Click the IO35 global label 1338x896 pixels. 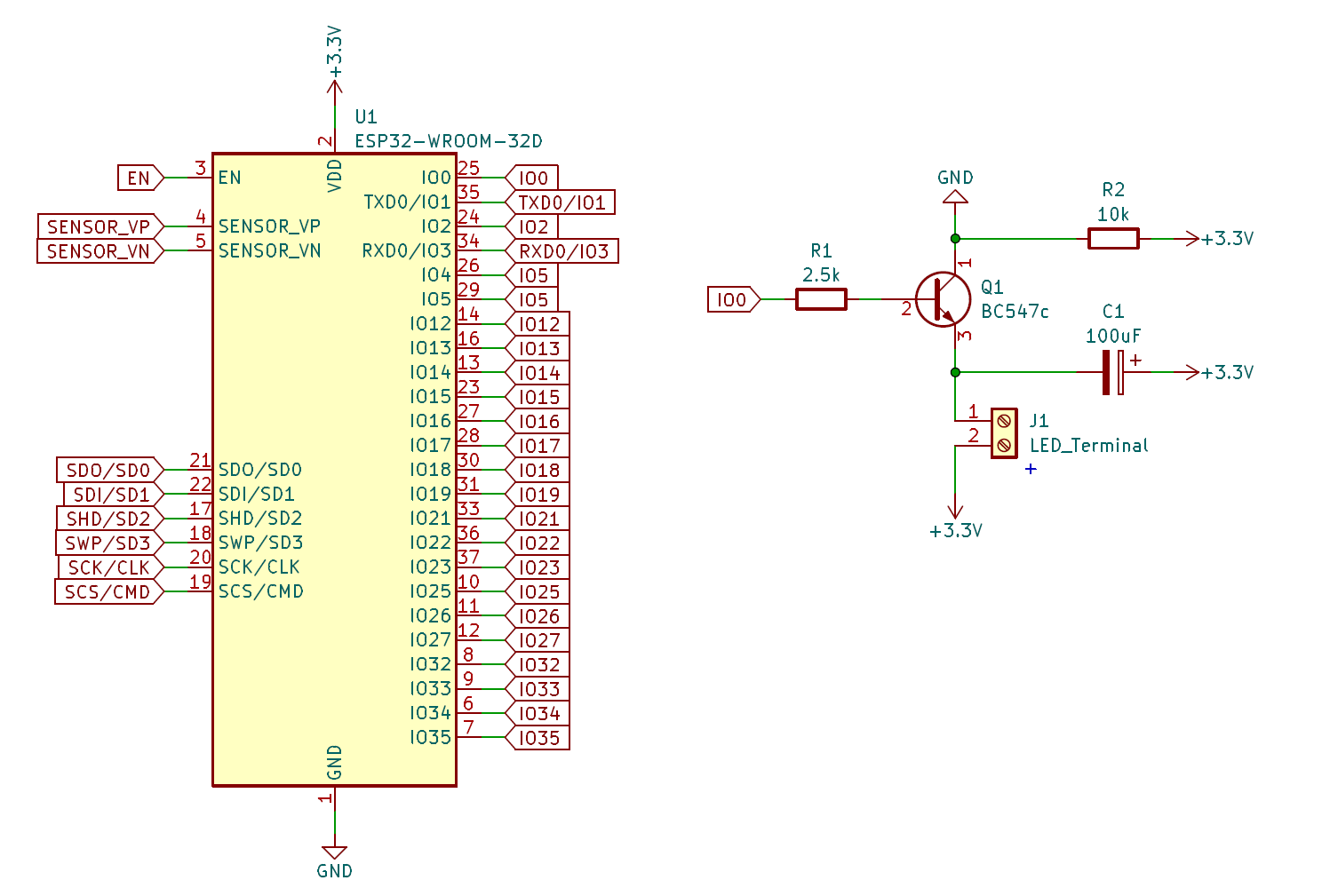click(x=537, y=738)
